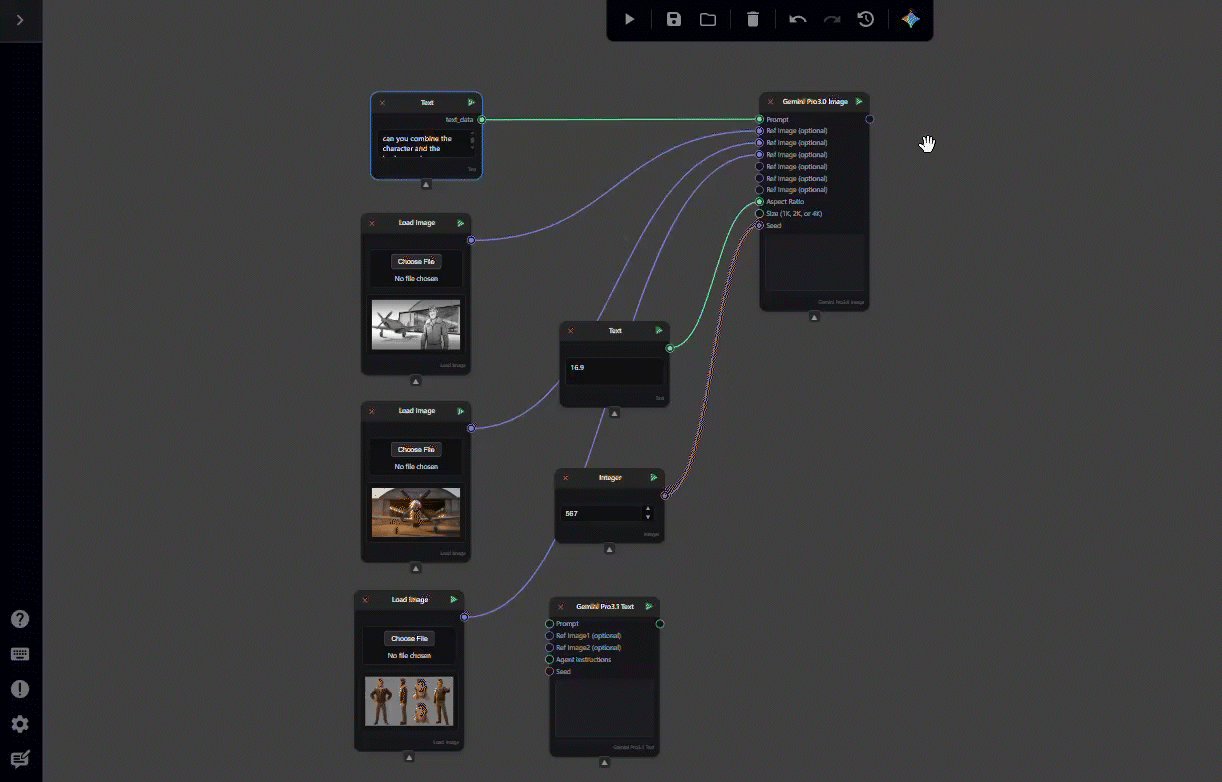
Task: Click the colorful Gemini star icon
Action: click(x=910, y=19)
